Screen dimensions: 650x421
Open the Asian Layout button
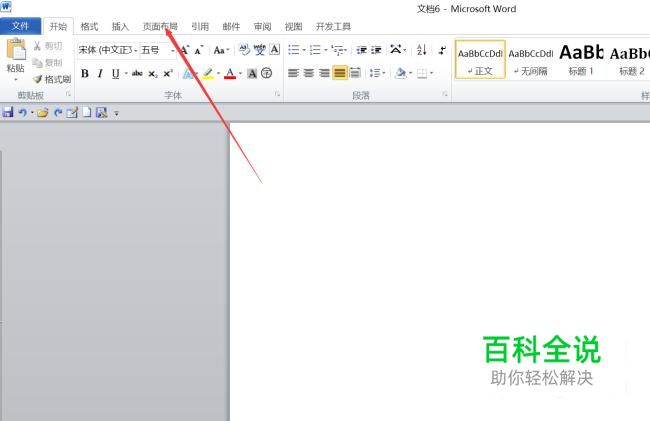[x=397, y=50]
